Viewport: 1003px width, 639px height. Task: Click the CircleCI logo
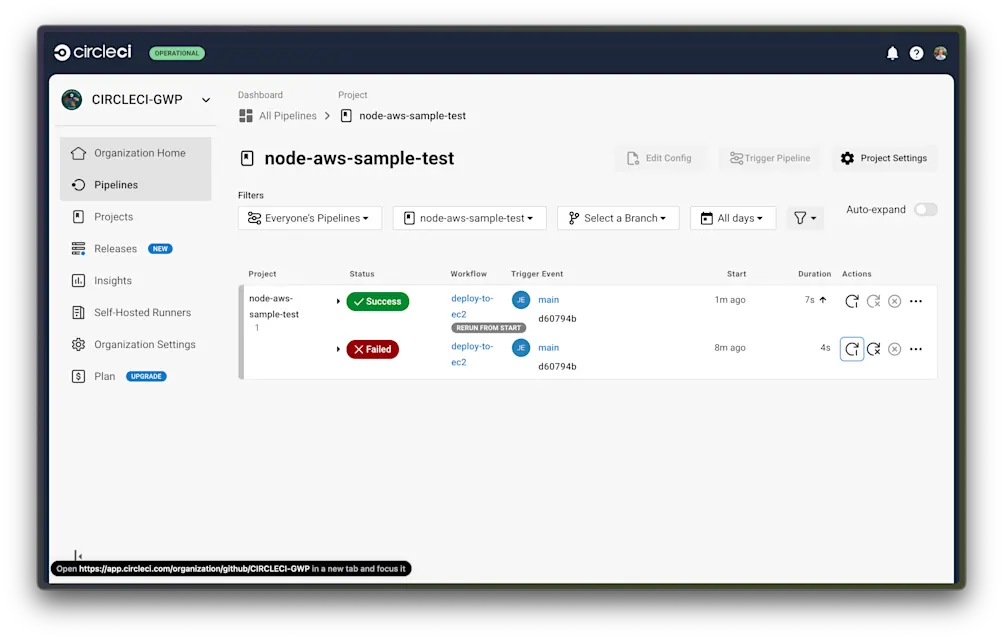tap(93, 52)
